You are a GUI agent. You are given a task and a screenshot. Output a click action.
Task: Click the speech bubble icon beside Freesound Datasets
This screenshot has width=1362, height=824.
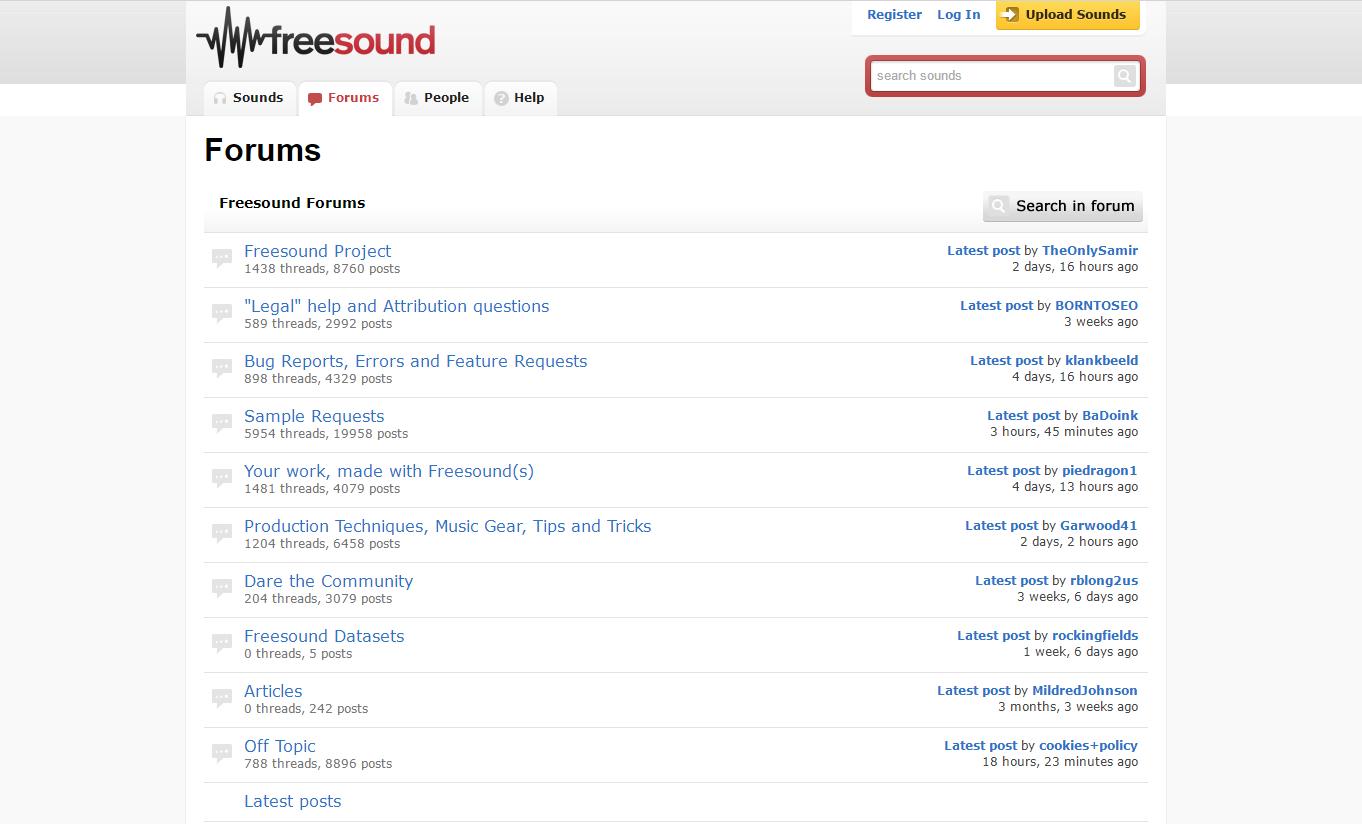[222, 644]
